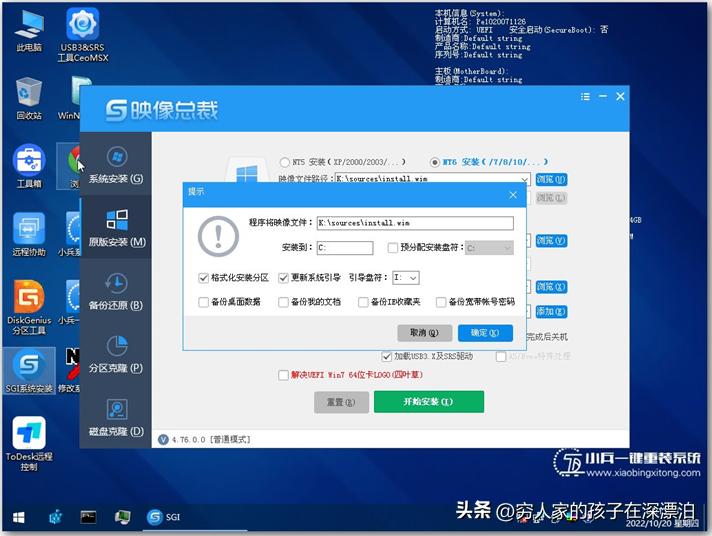
Task: Click the 程序将映像文件 path field
Action: pos(415,223)
